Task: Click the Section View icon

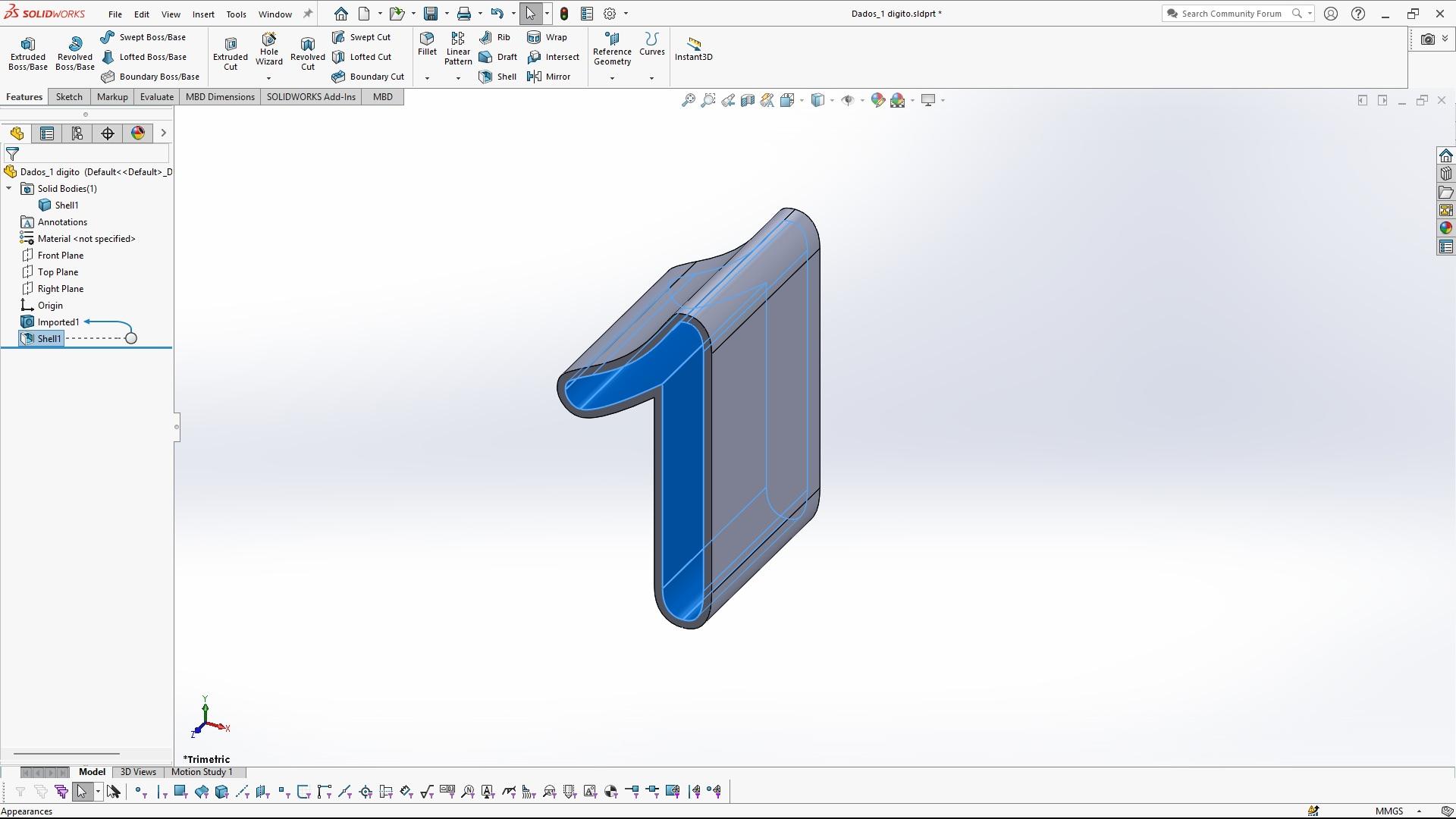Action: point(747,100)
